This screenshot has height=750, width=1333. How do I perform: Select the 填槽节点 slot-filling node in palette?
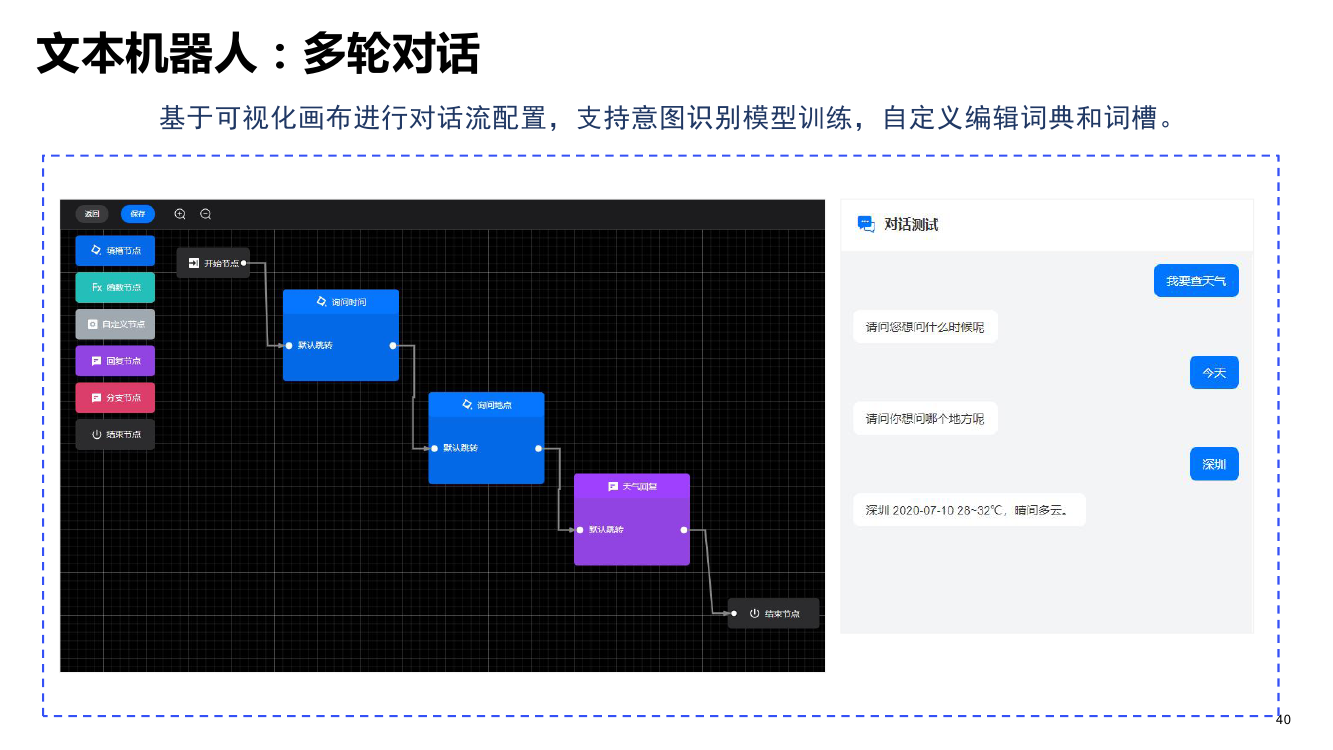[115, 250]
